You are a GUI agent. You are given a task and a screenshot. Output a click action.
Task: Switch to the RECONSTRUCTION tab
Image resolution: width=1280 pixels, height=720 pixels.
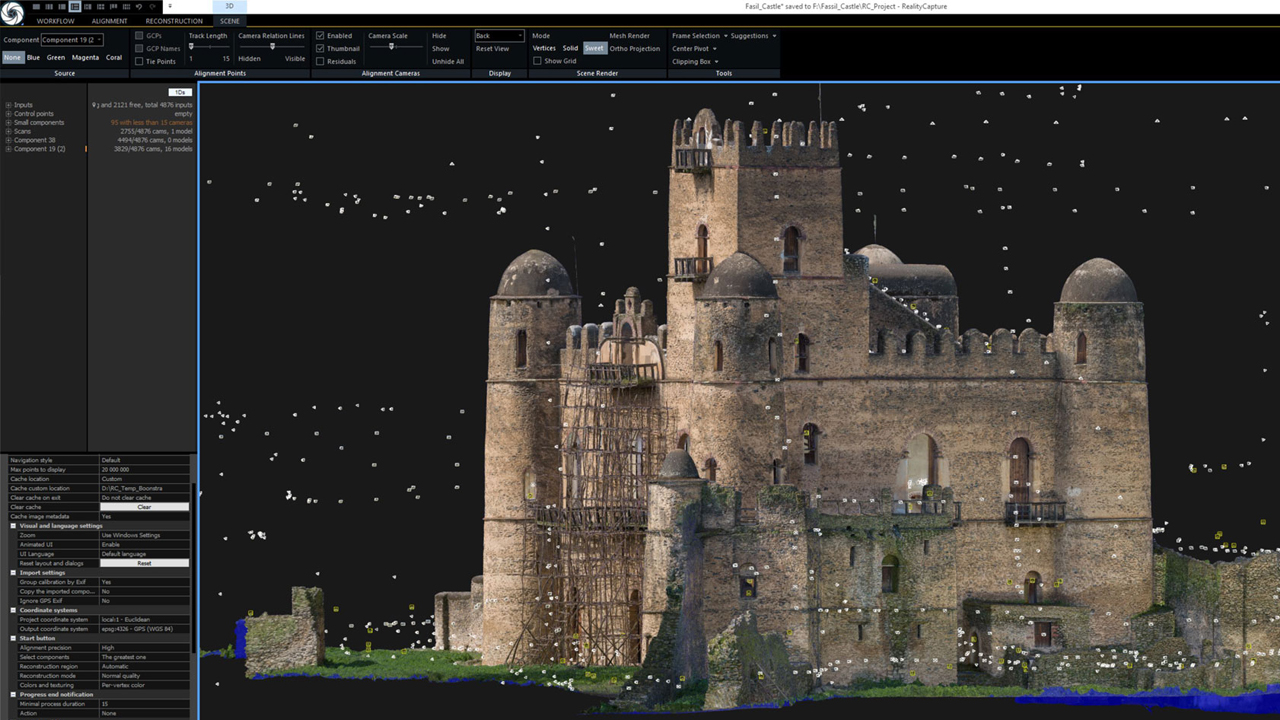pyautogui.click(x=174, y=20)
